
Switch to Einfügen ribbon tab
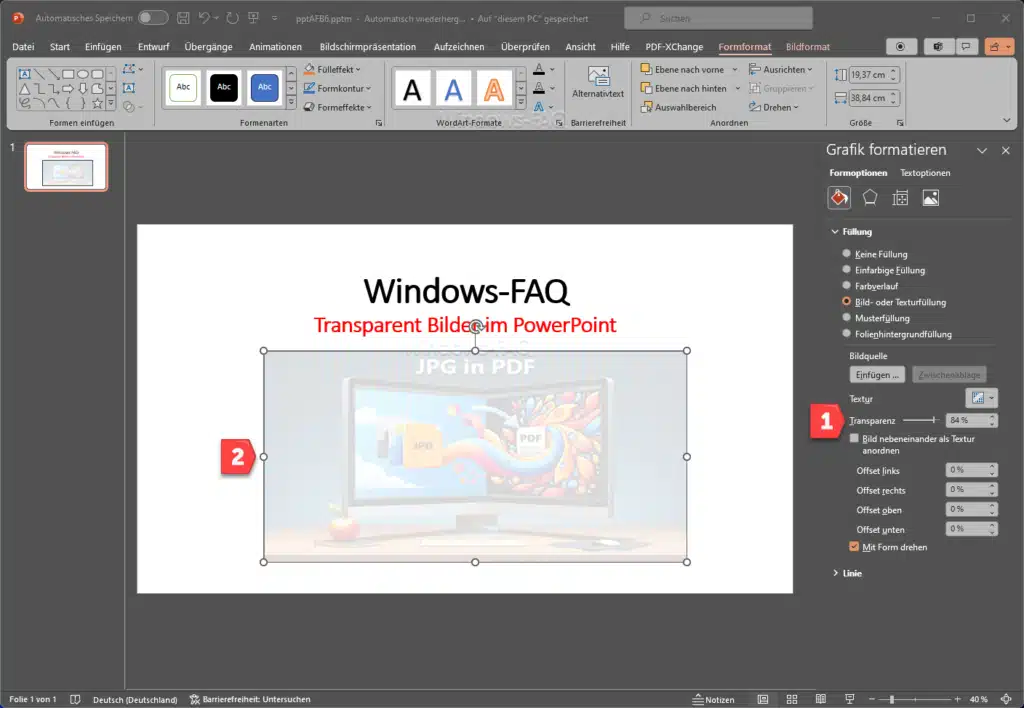[x=103, y=47]
